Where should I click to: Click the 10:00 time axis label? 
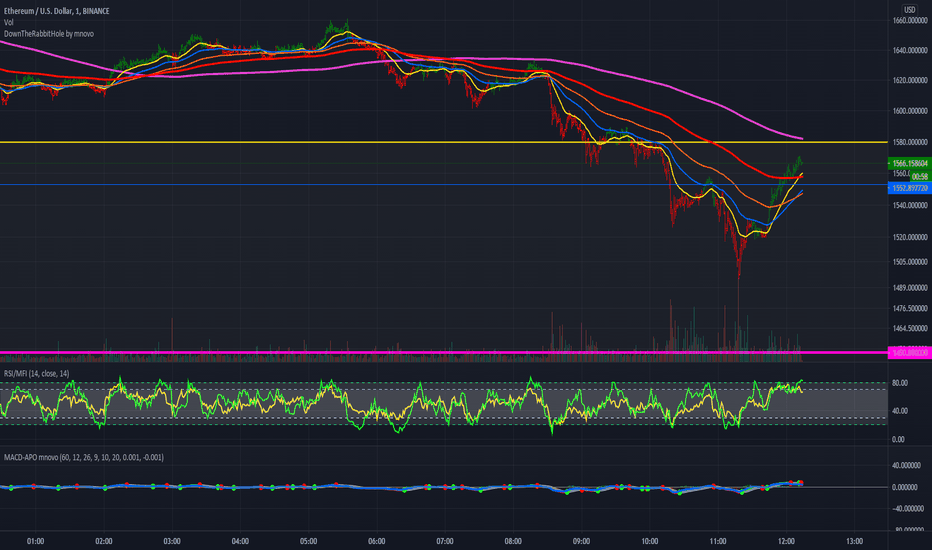coord(650,541)
